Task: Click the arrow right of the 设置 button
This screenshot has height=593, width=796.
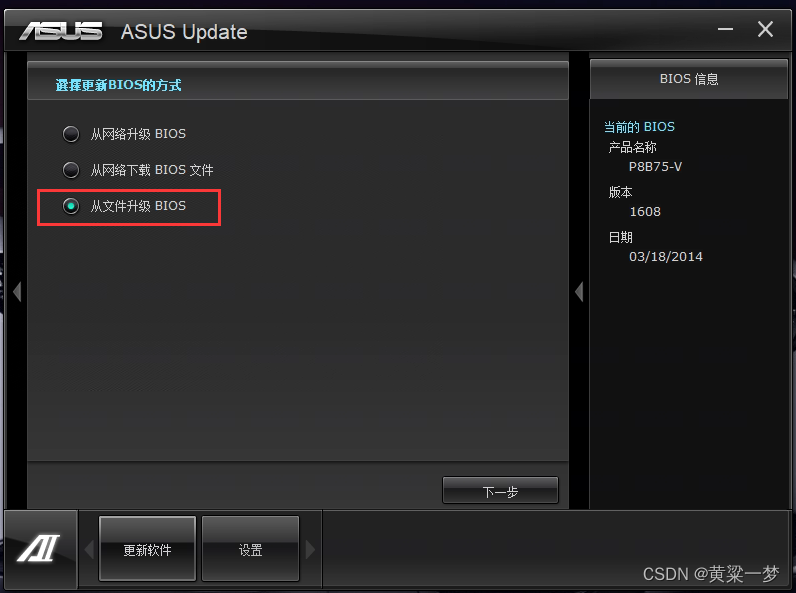Action: (x=310, y=549)
